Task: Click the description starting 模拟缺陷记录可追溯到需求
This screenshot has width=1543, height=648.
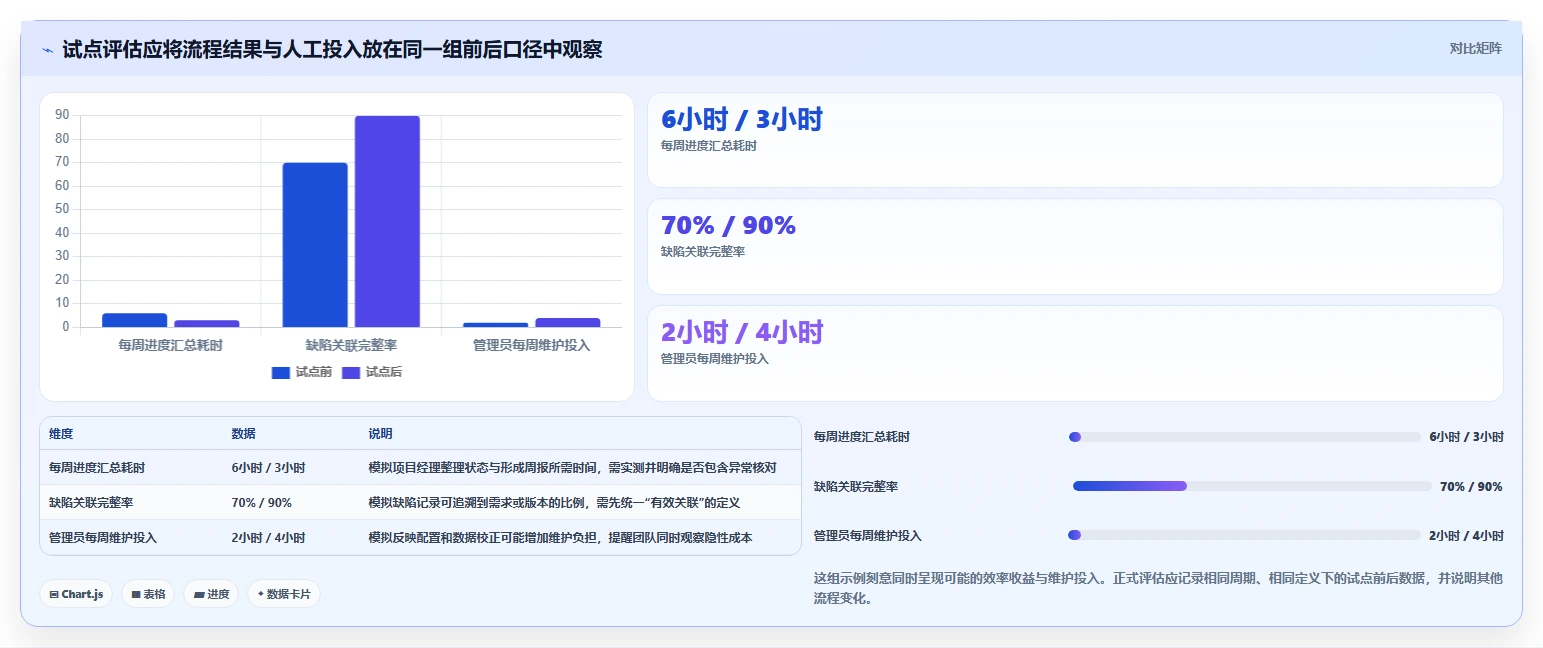Action: (554, 503)
